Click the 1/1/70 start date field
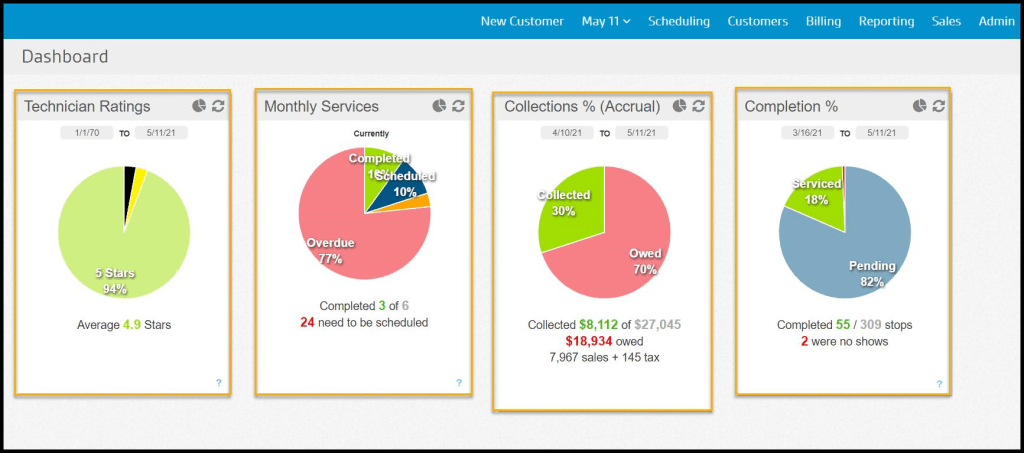 pyautogui.click(x=86, y=132)
